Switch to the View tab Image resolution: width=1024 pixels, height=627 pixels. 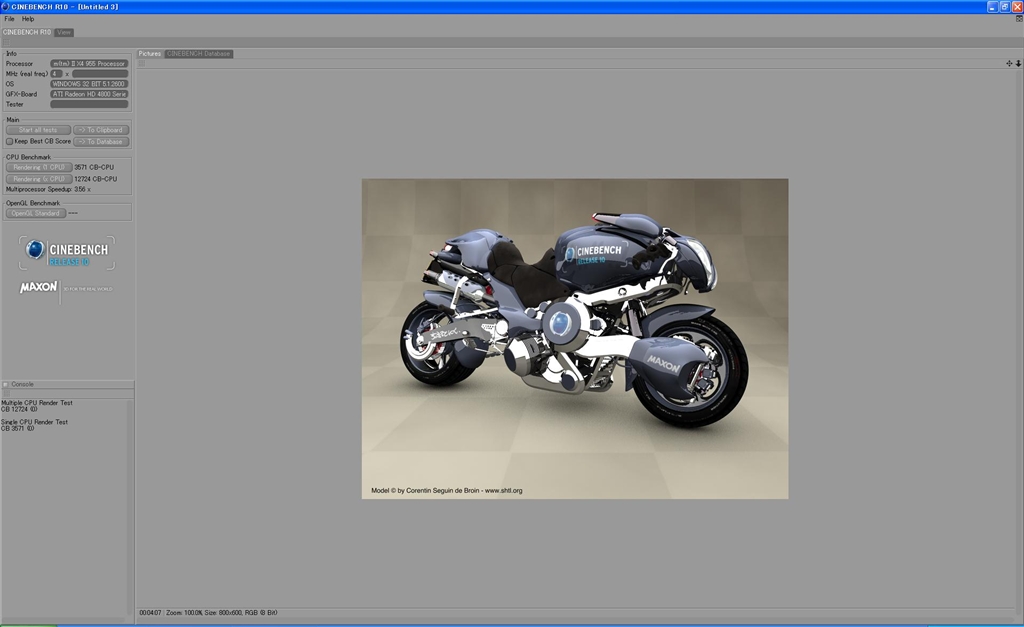(64, 32)
